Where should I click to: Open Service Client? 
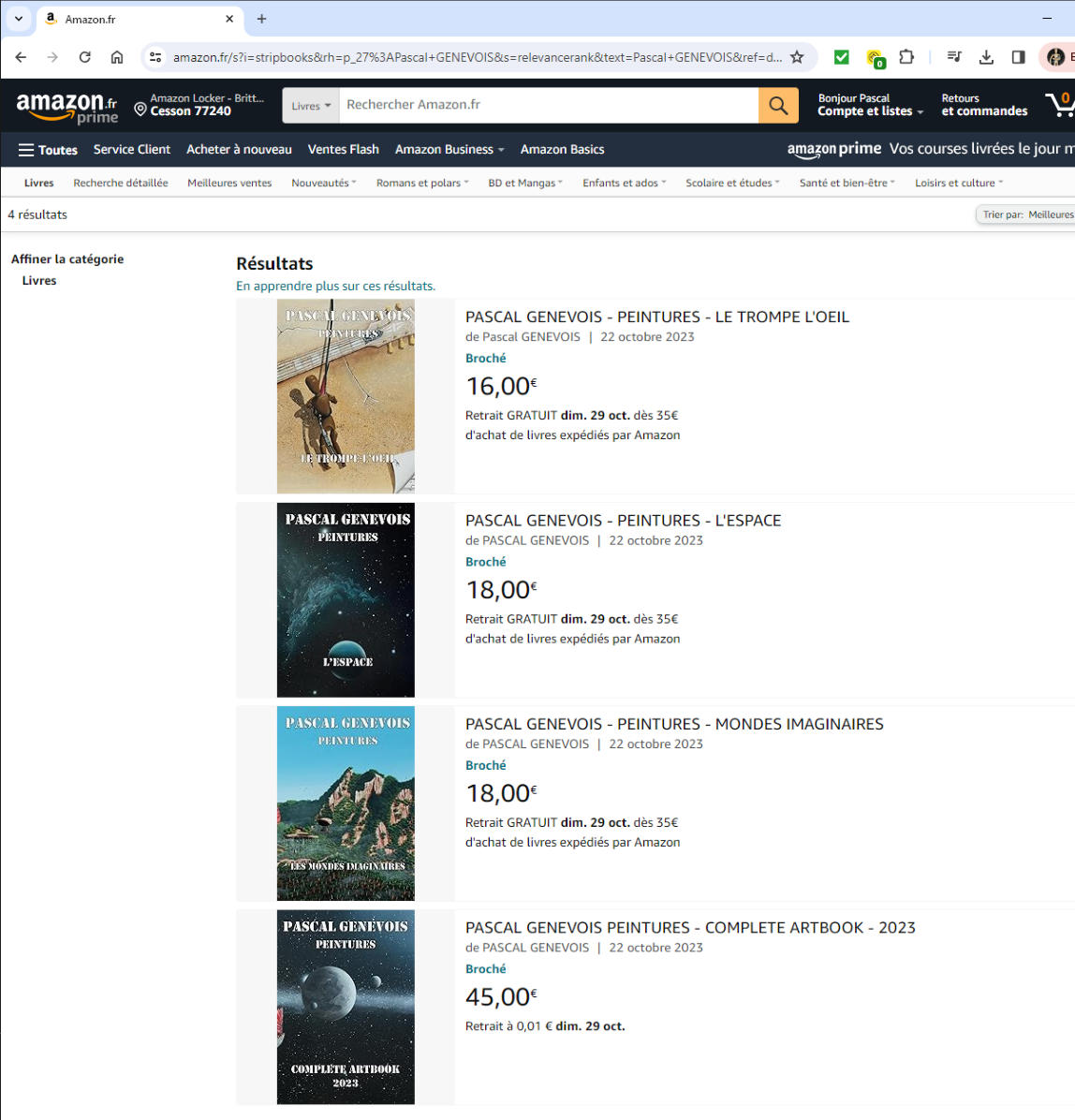[x=132, y=149]
